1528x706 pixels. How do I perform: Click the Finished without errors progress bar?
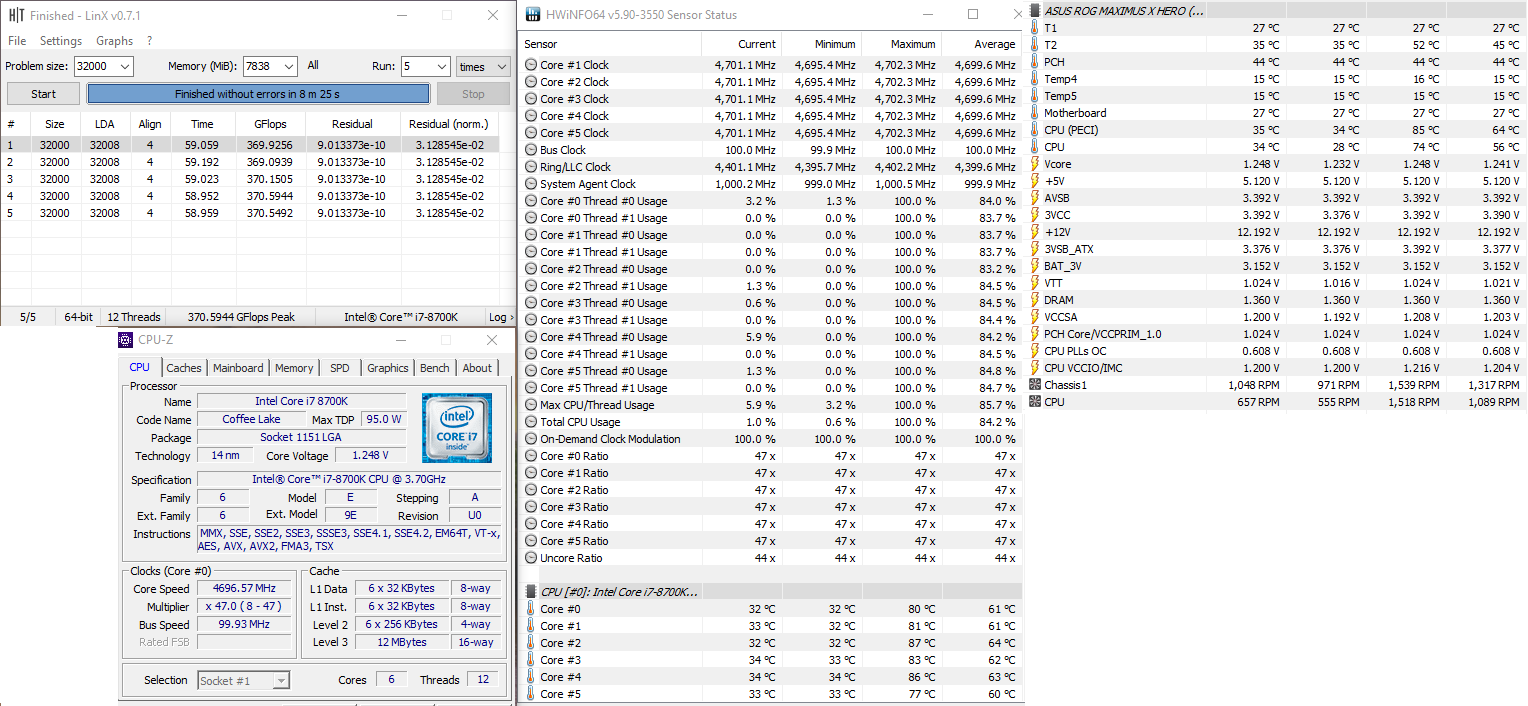(258, 94)
